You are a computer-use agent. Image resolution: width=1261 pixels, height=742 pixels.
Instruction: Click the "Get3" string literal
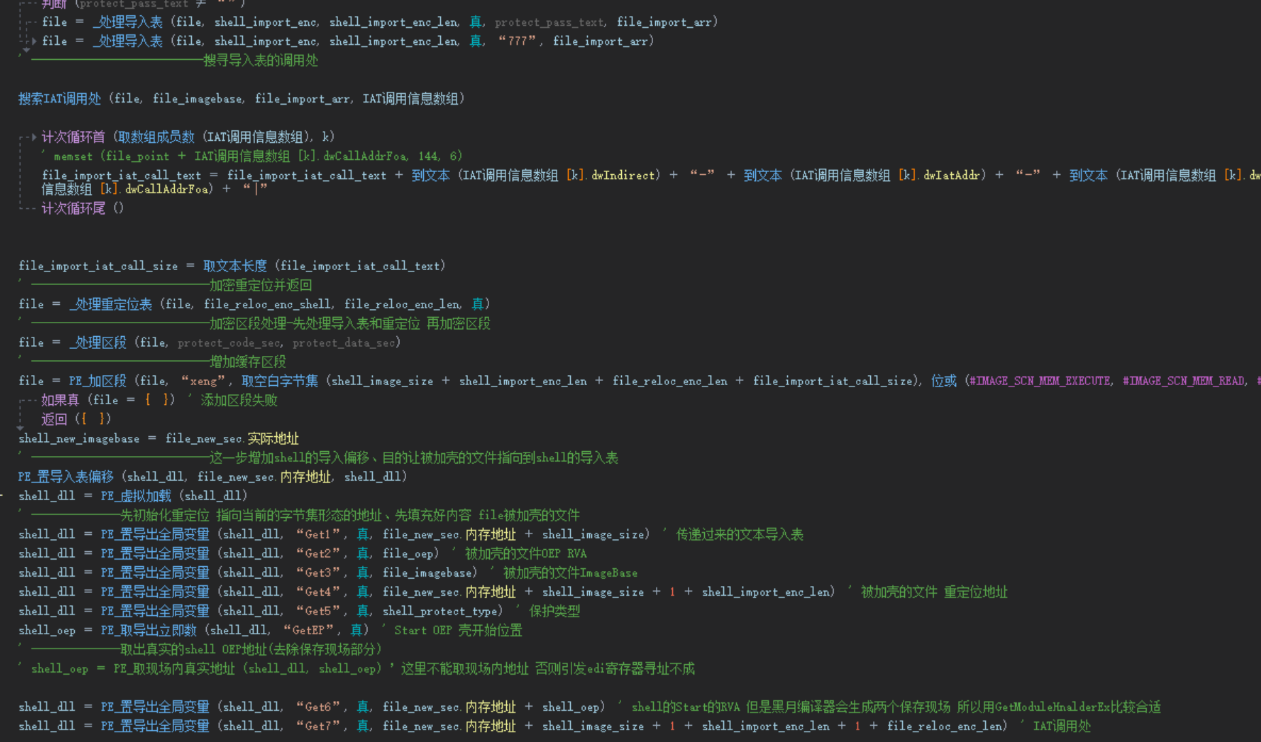point(318,573)
